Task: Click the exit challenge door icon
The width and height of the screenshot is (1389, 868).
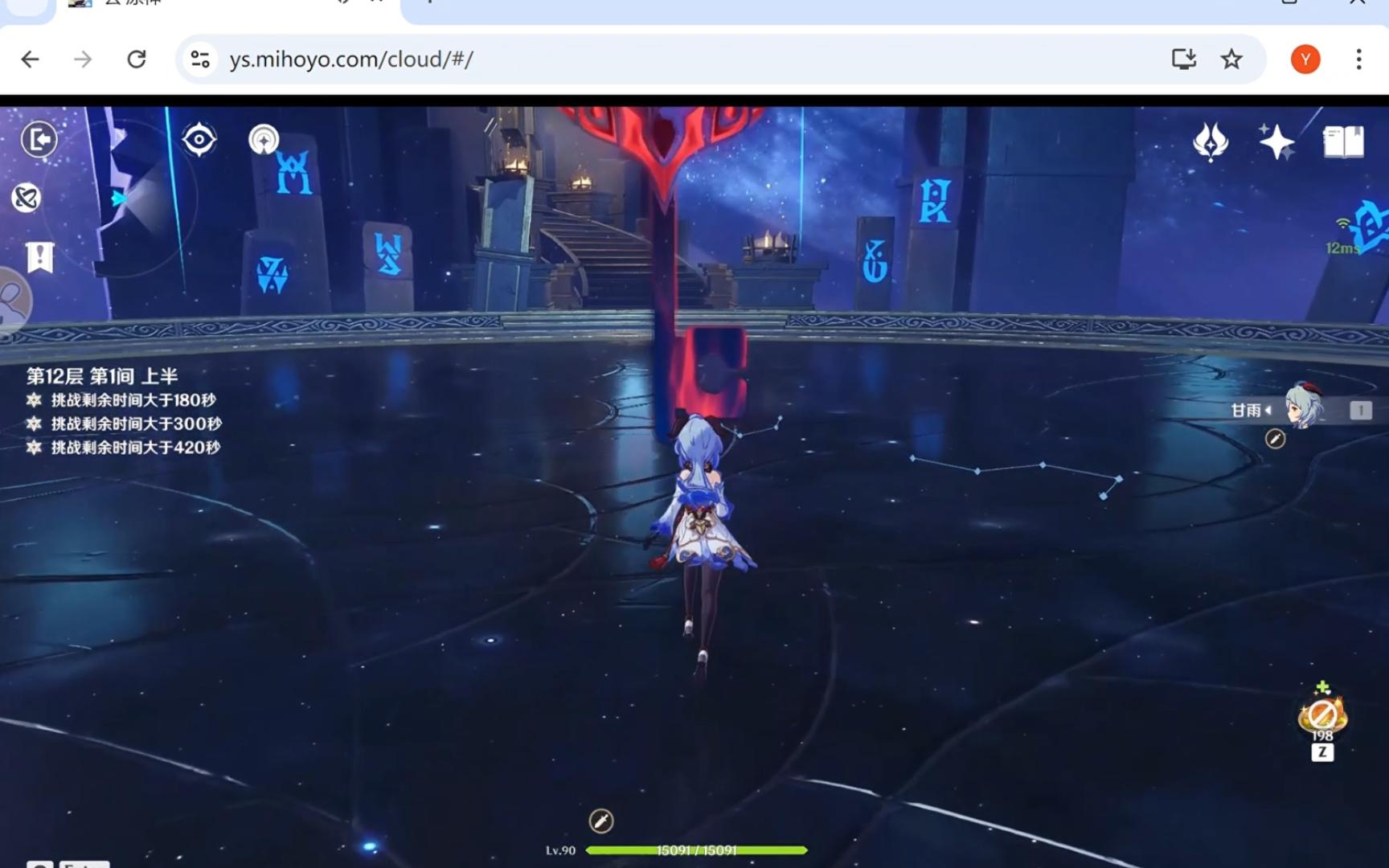Action: point(39,140)
